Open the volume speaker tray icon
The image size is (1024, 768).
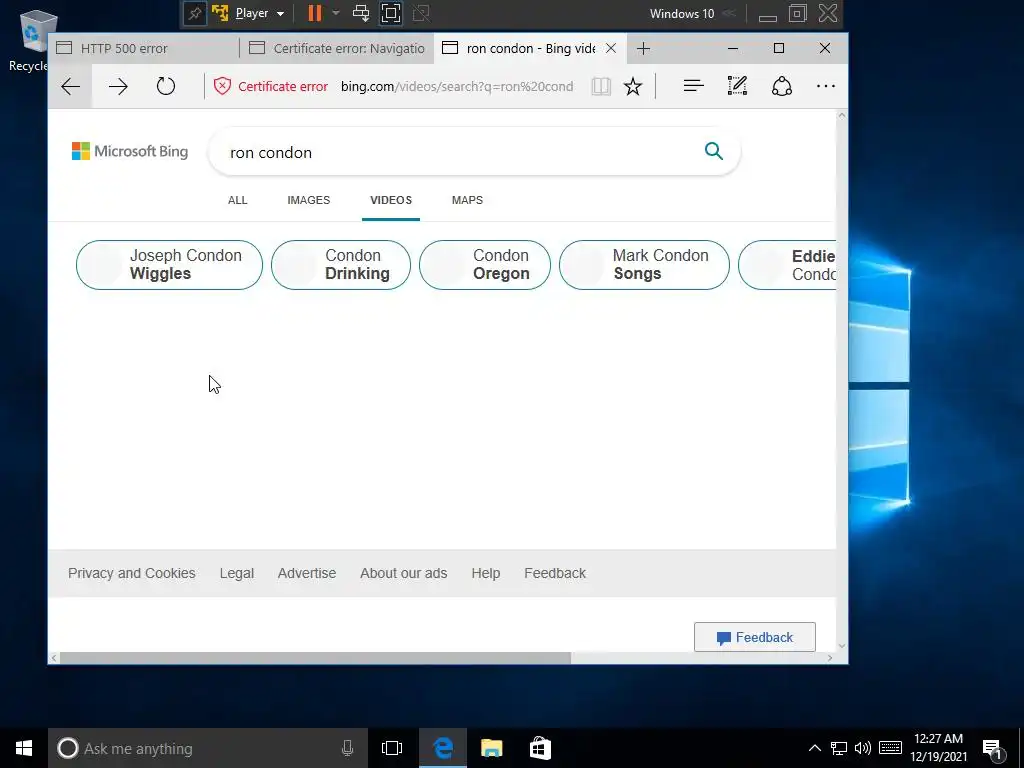click(863, 748)
